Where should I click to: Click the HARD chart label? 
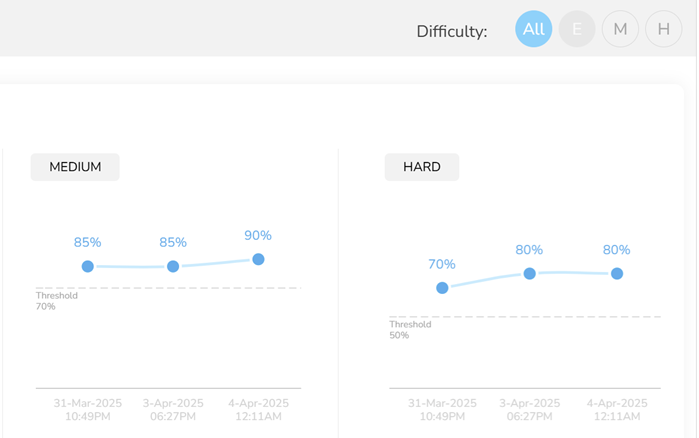click(x=421, y=167)
